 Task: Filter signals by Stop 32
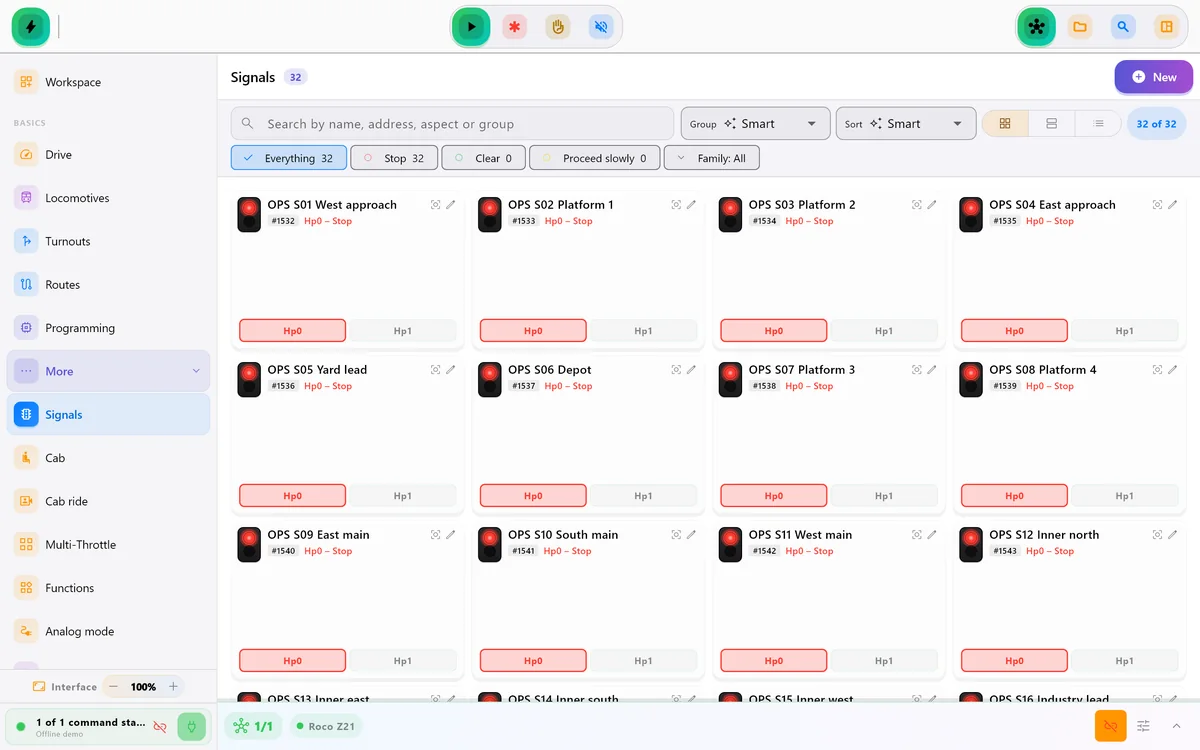coord(394,158)
